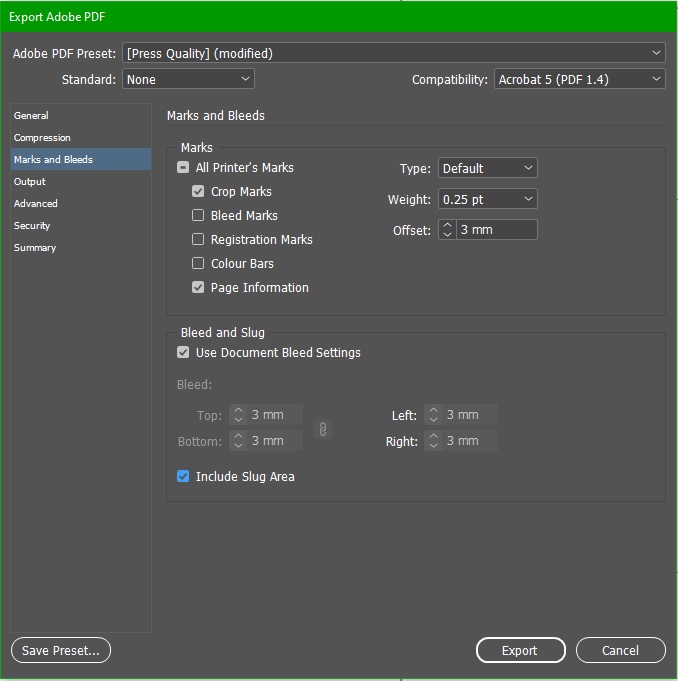Click the Export button

[x=520, y=650]
